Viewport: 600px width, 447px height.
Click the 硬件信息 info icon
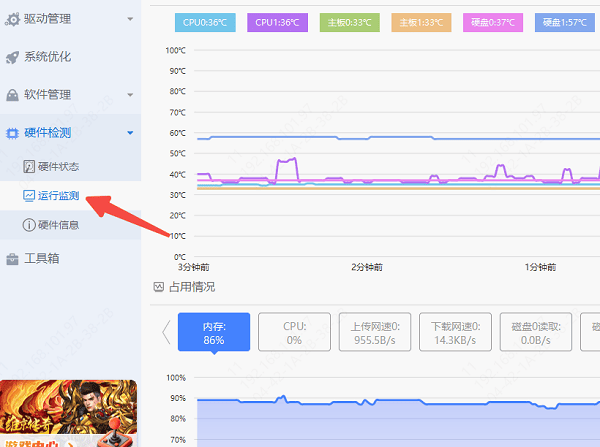point(30,225)
